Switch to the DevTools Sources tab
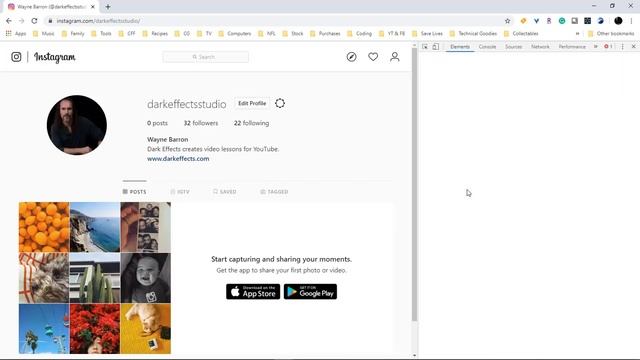Image resolution: width=640 pixels, height=360 pixels. click(513, 47)
